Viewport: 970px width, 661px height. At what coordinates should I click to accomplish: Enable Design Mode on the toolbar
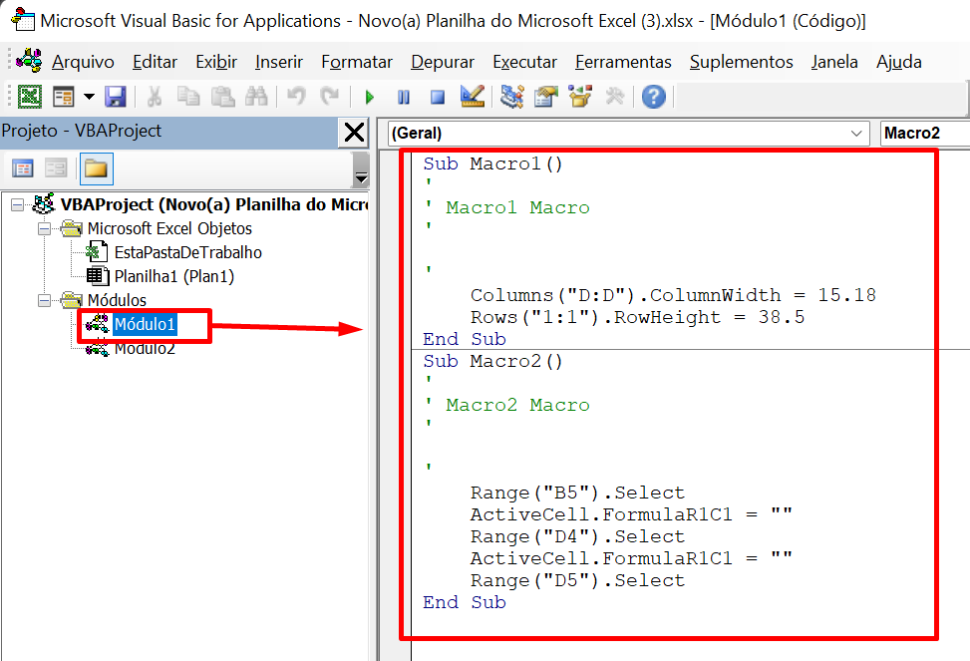click(x=471, y=97)
